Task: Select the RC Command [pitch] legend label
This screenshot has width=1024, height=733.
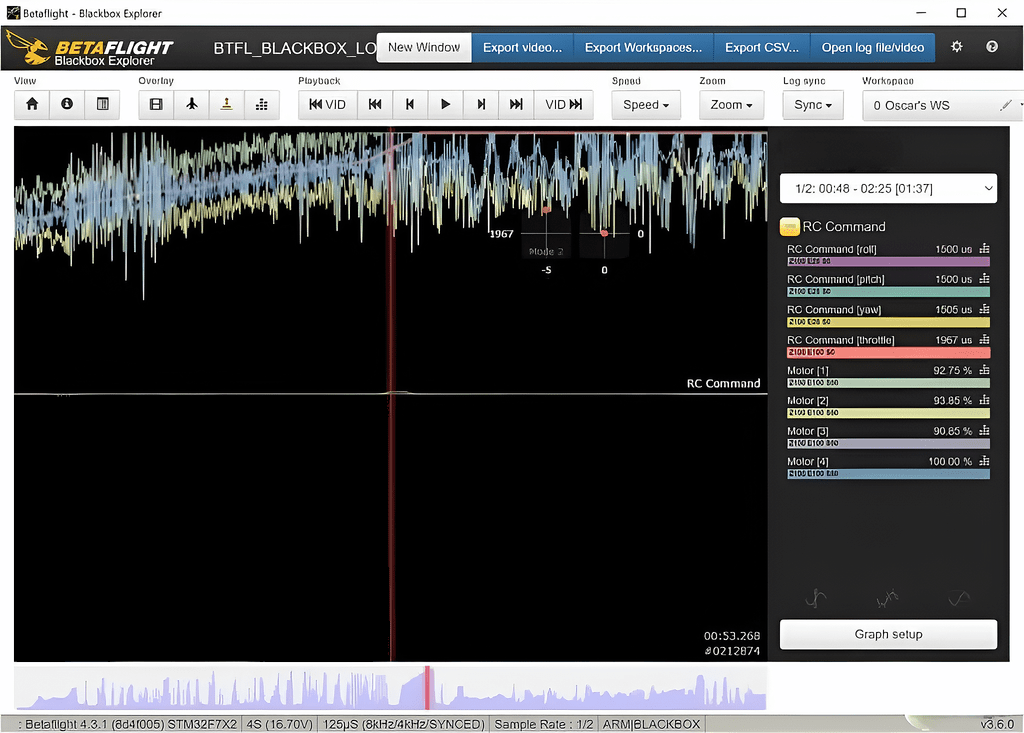Action: pos(835,279)
